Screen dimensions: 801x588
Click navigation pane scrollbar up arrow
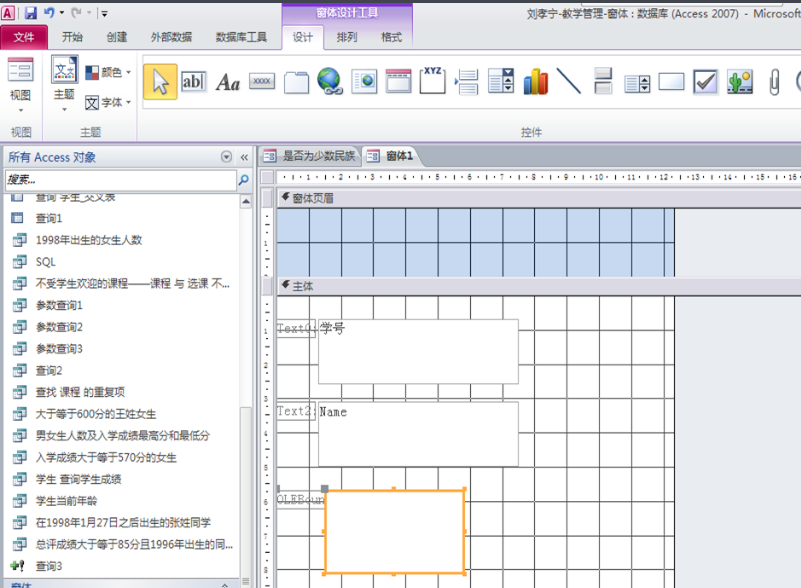pyautogui.click(x=246, y=201)
